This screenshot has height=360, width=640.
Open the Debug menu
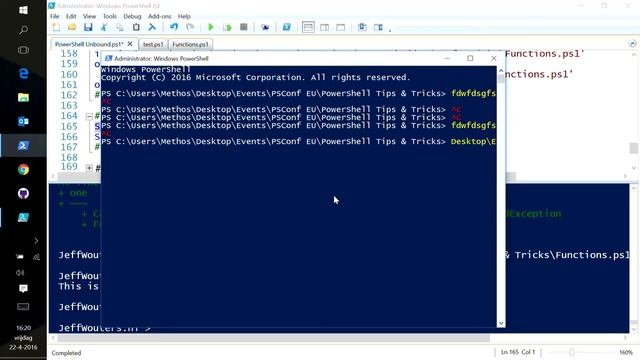132,16
